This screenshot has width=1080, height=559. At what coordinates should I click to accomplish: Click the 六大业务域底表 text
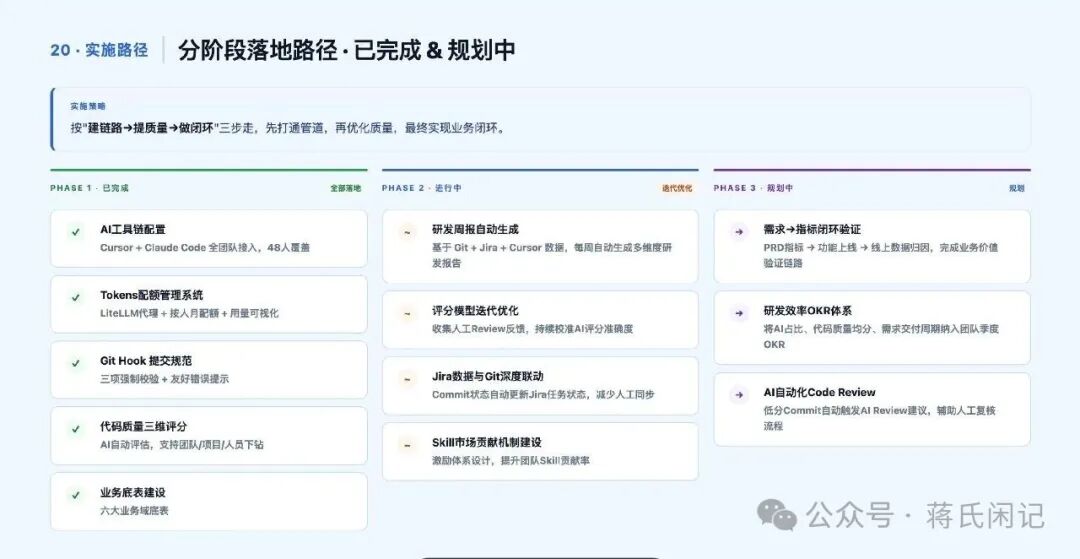pyautogui.click(x=134, y=510)
